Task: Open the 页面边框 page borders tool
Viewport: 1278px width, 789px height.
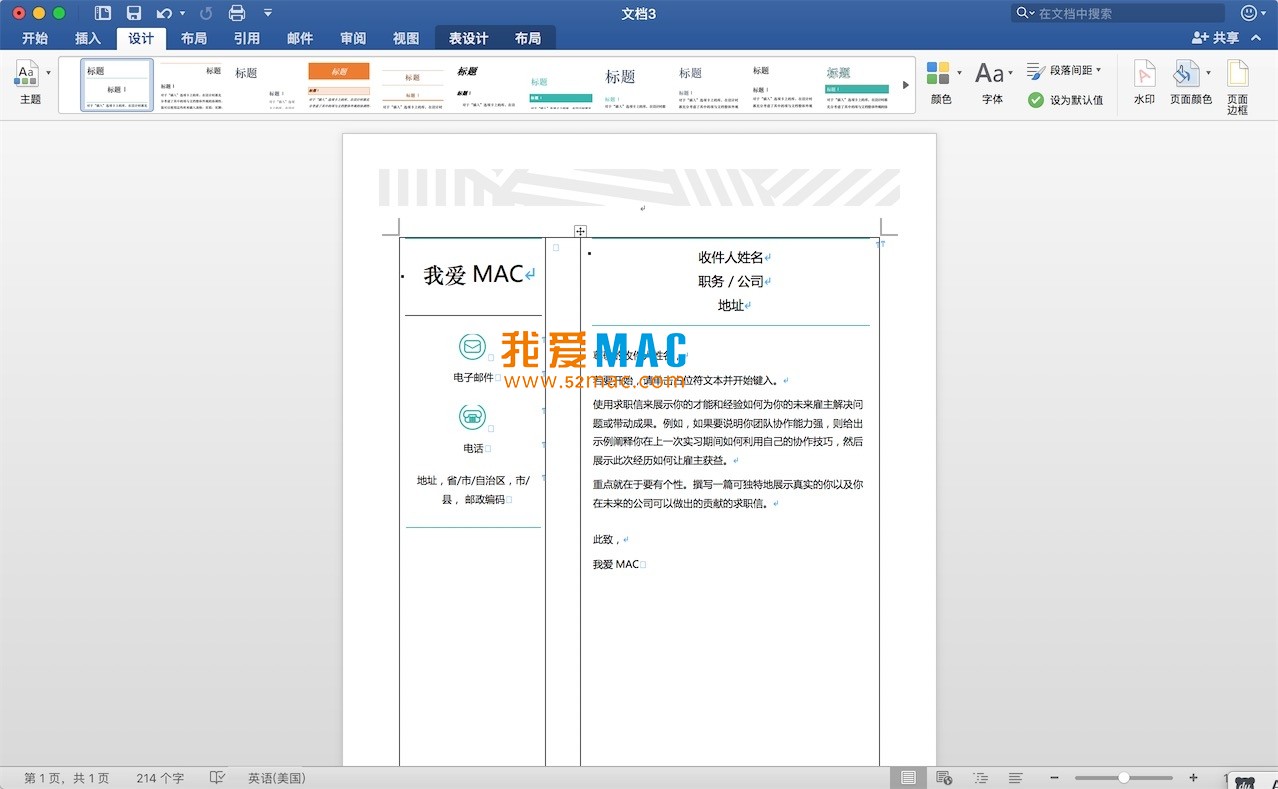Action: pos(1238,86)
